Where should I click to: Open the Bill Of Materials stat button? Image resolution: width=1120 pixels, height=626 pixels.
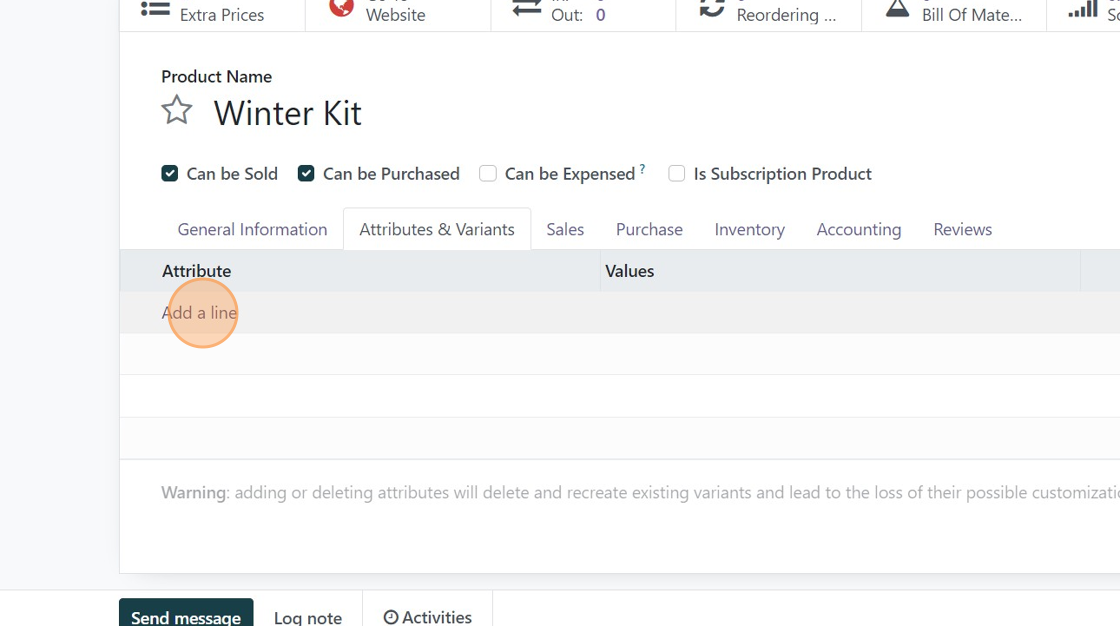coord(954,14)
